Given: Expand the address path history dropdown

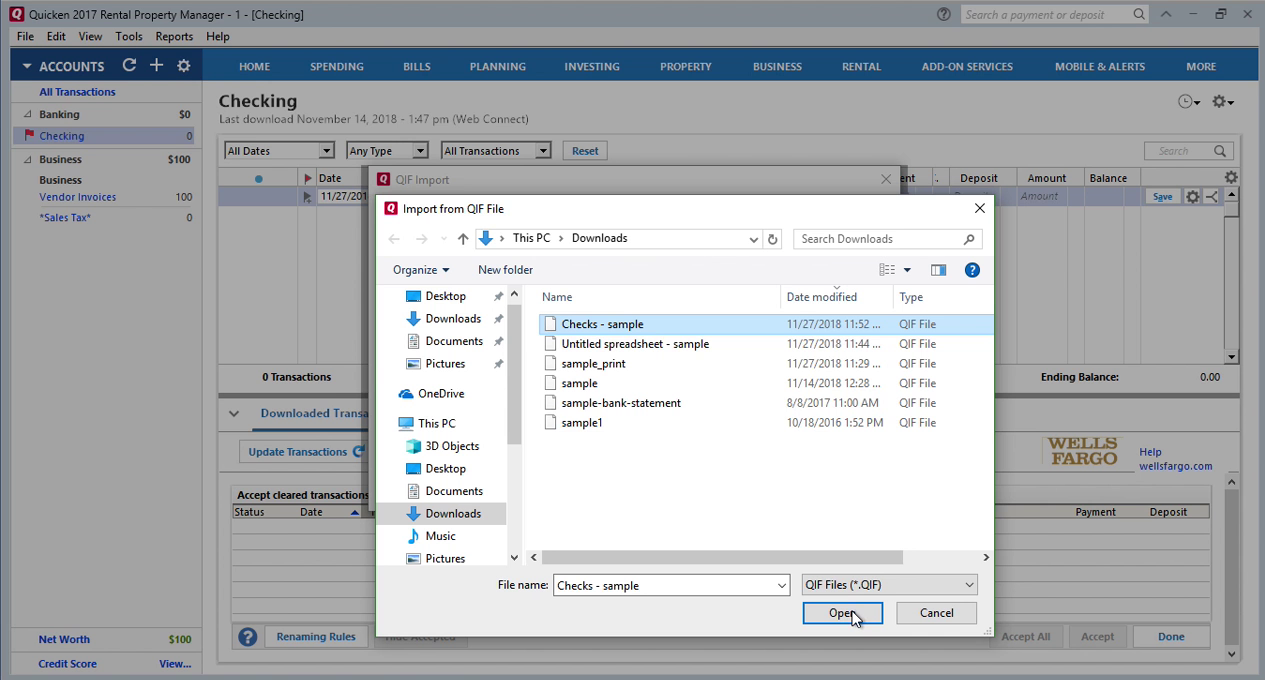Looking at the screenshot, I should tap(753, 239).
